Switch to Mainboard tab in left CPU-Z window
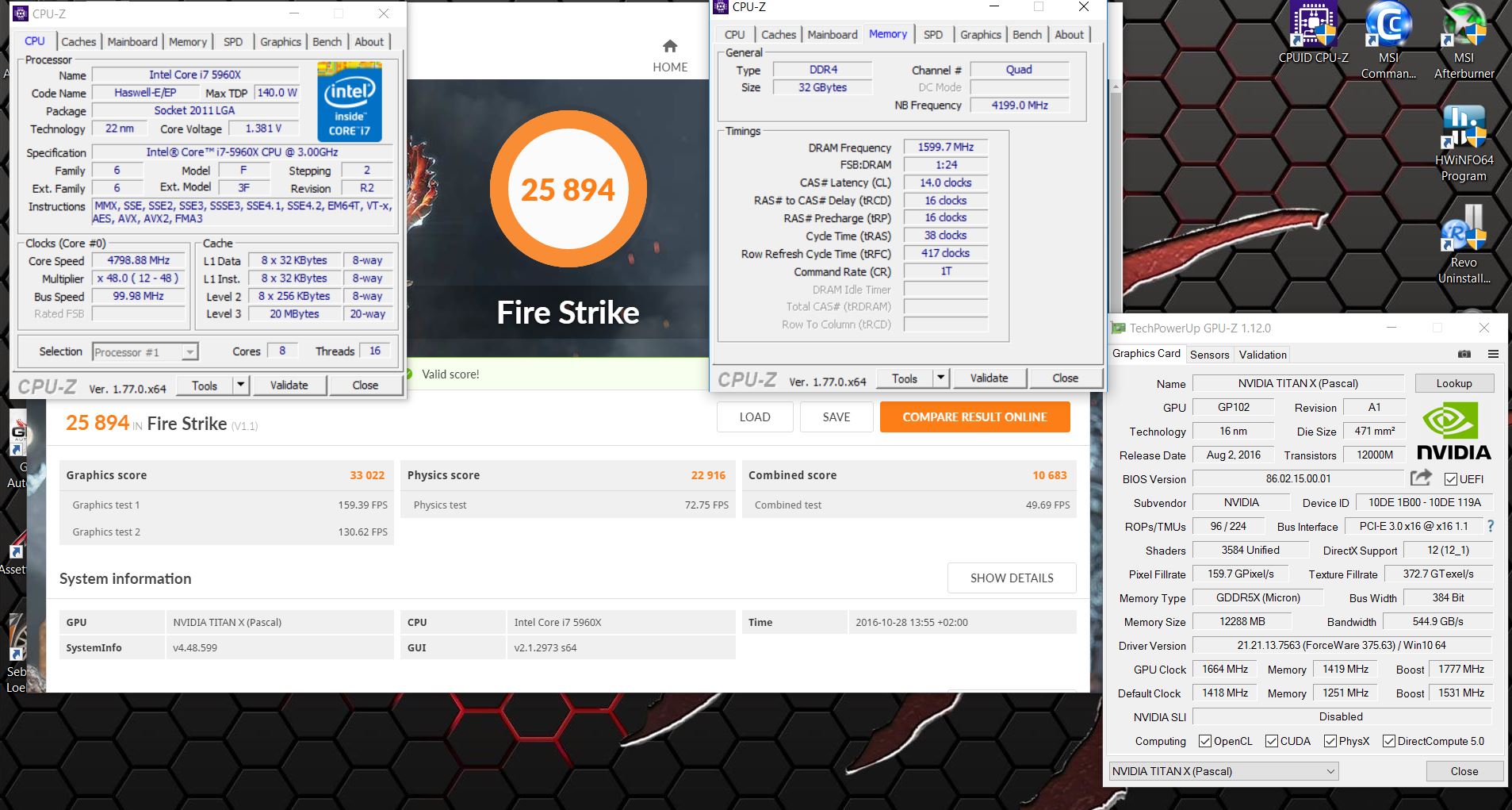This screenshot has width=1512, height=810. point(132,41)
